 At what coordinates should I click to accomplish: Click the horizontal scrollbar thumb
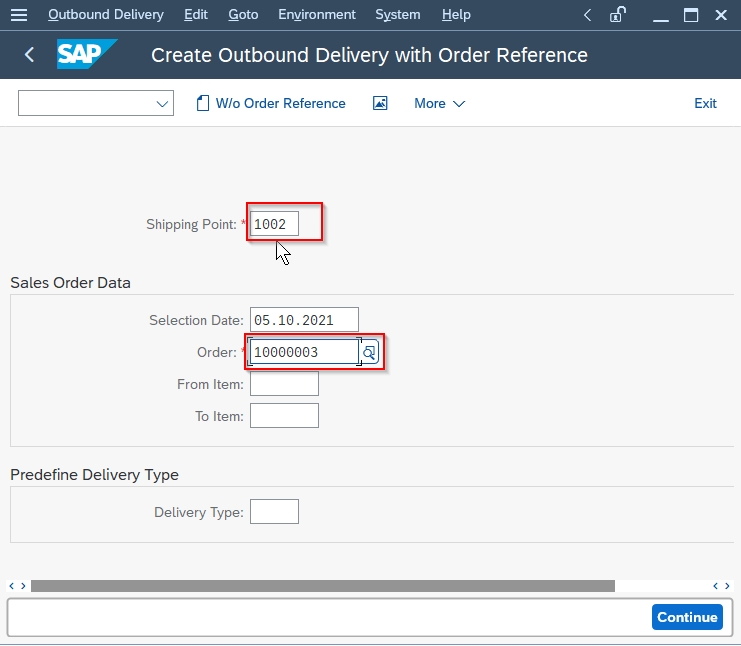[323, 586]
